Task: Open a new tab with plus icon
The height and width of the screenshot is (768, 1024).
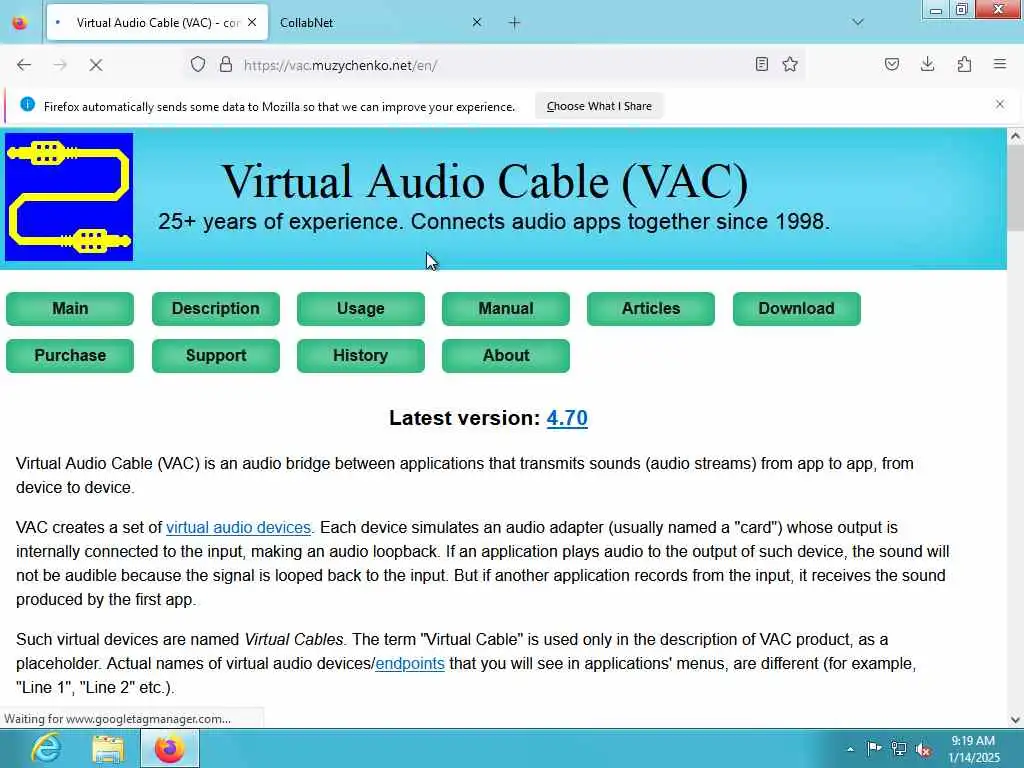Action: tap(515, 23)
